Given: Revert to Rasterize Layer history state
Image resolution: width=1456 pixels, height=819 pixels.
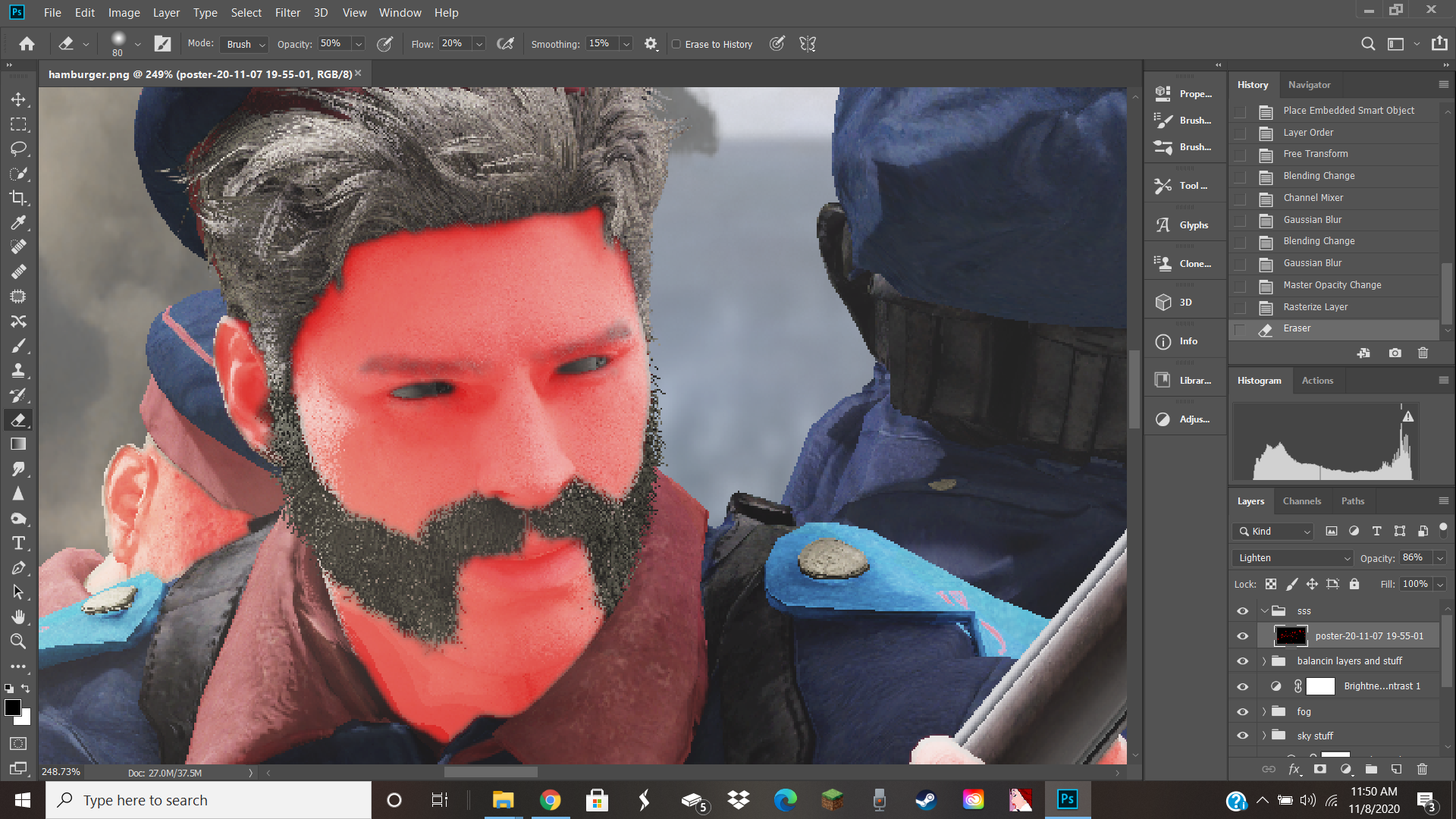Looking at the screenshot, I should pos(1315,307).
